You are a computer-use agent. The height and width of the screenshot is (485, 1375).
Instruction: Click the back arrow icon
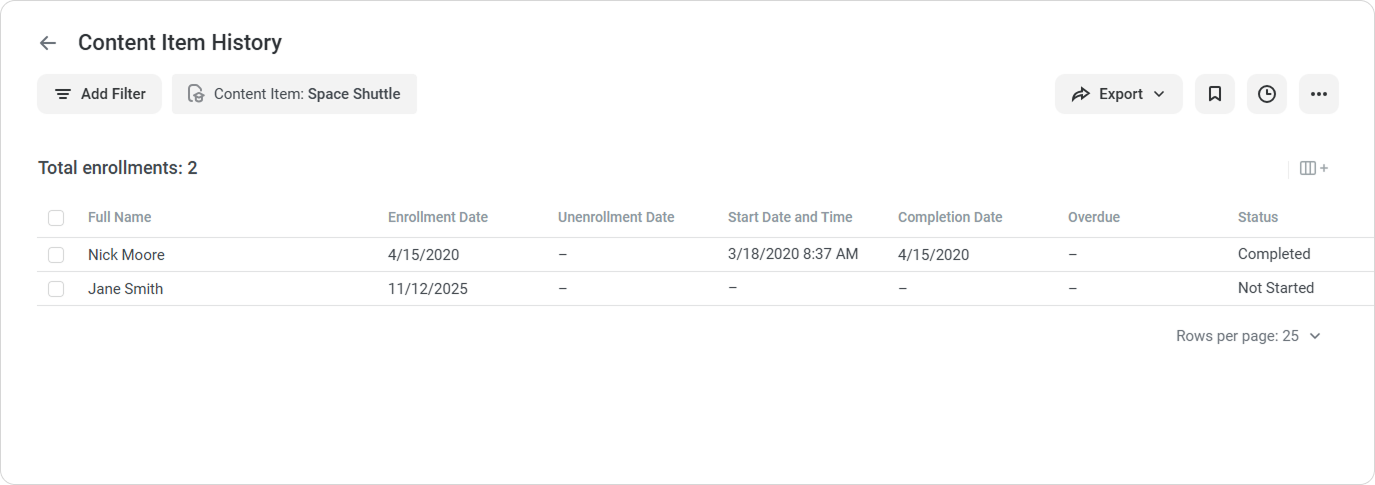click(x=47, y=43)
